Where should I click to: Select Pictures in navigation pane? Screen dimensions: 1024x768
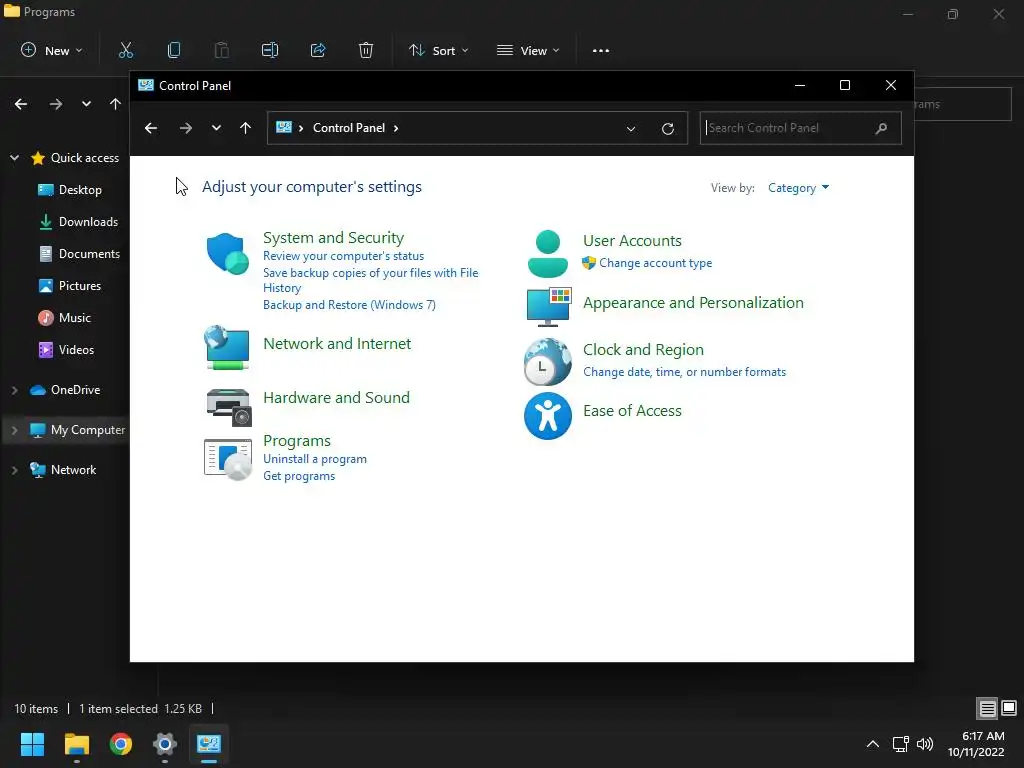pyautogui.click(x=70, y=286)
